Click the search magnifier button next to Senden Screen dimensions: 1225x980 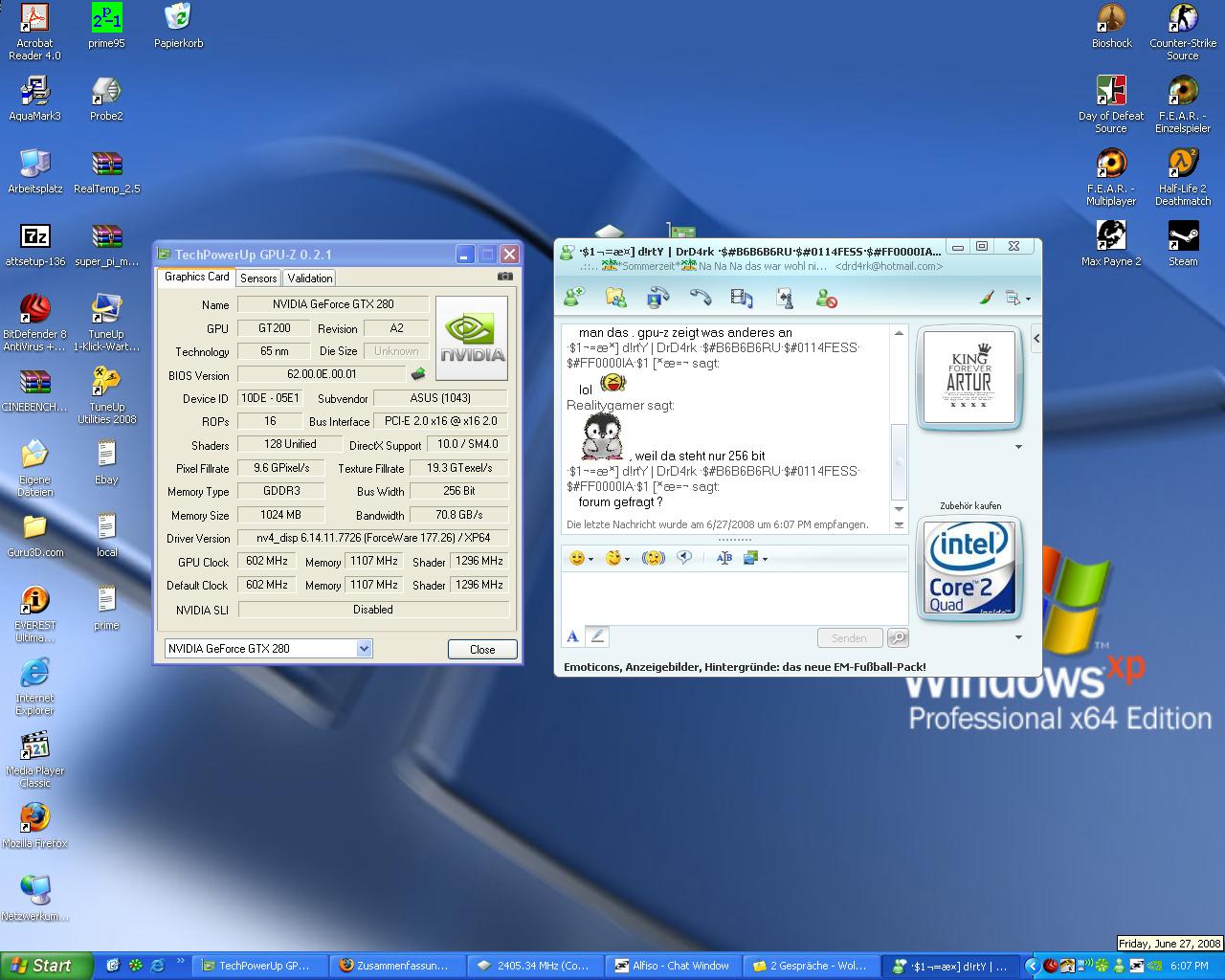click(898, 638)
